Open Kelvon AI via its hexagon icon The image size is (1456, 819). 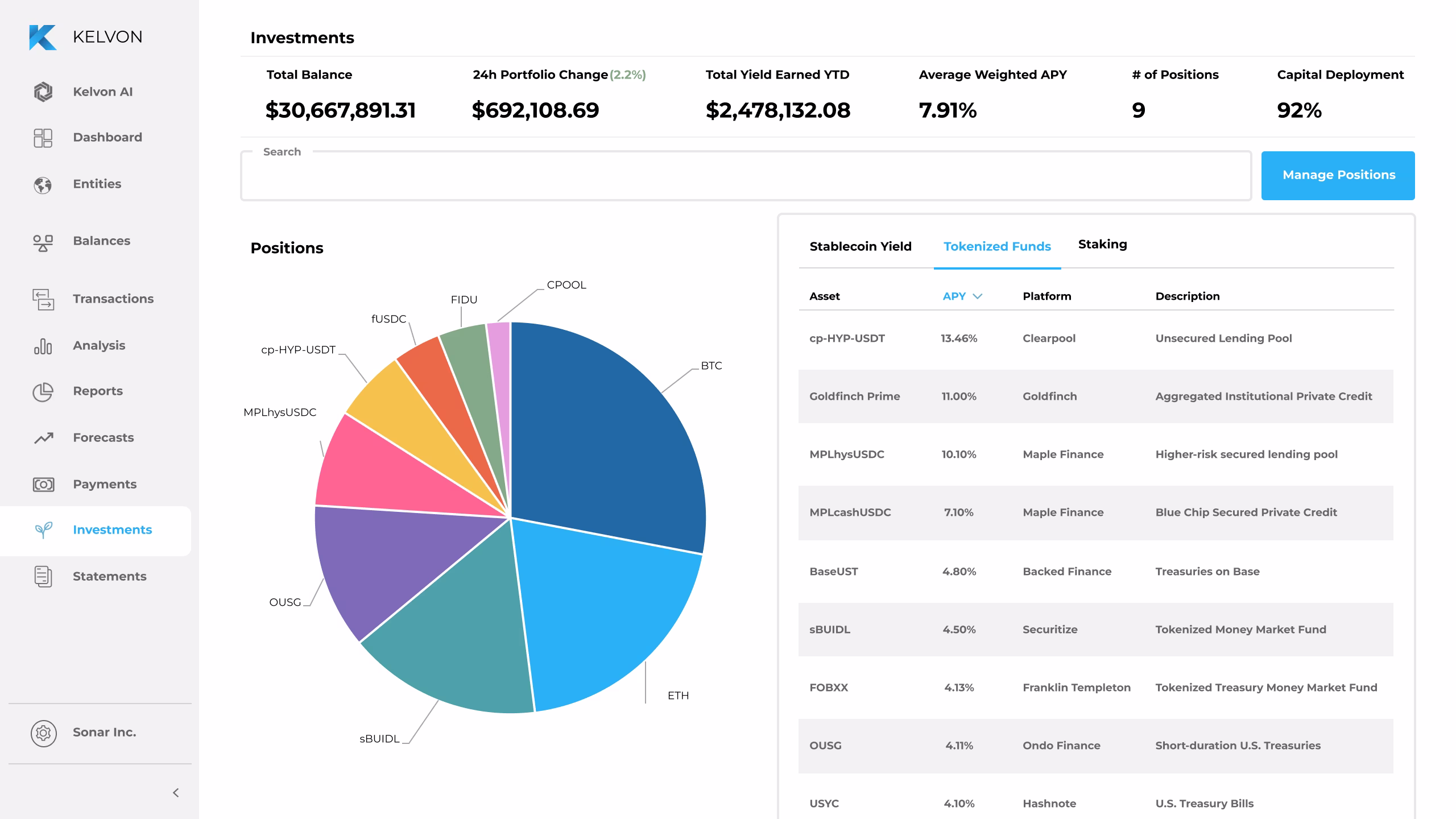(43, 92)
